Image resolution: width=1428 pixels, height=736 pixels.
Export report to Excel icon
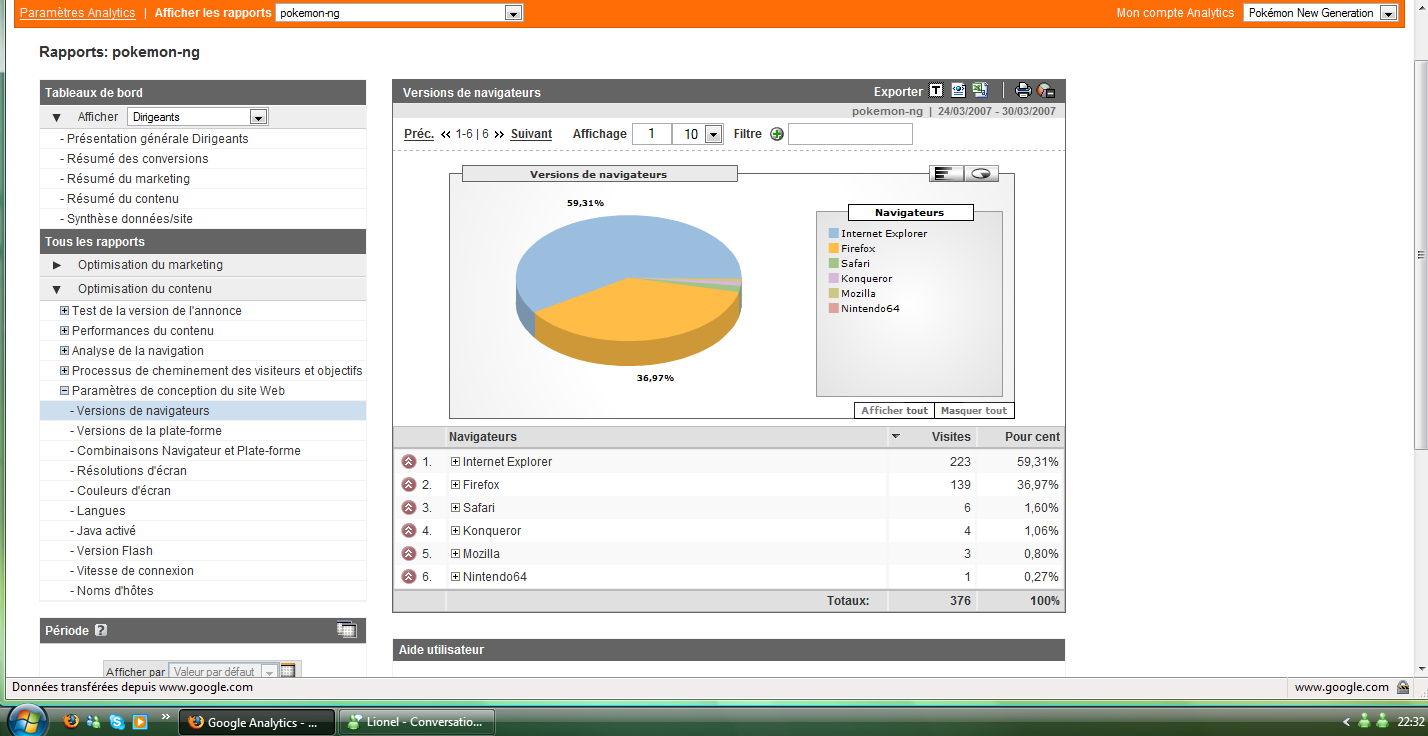(980, 90)
